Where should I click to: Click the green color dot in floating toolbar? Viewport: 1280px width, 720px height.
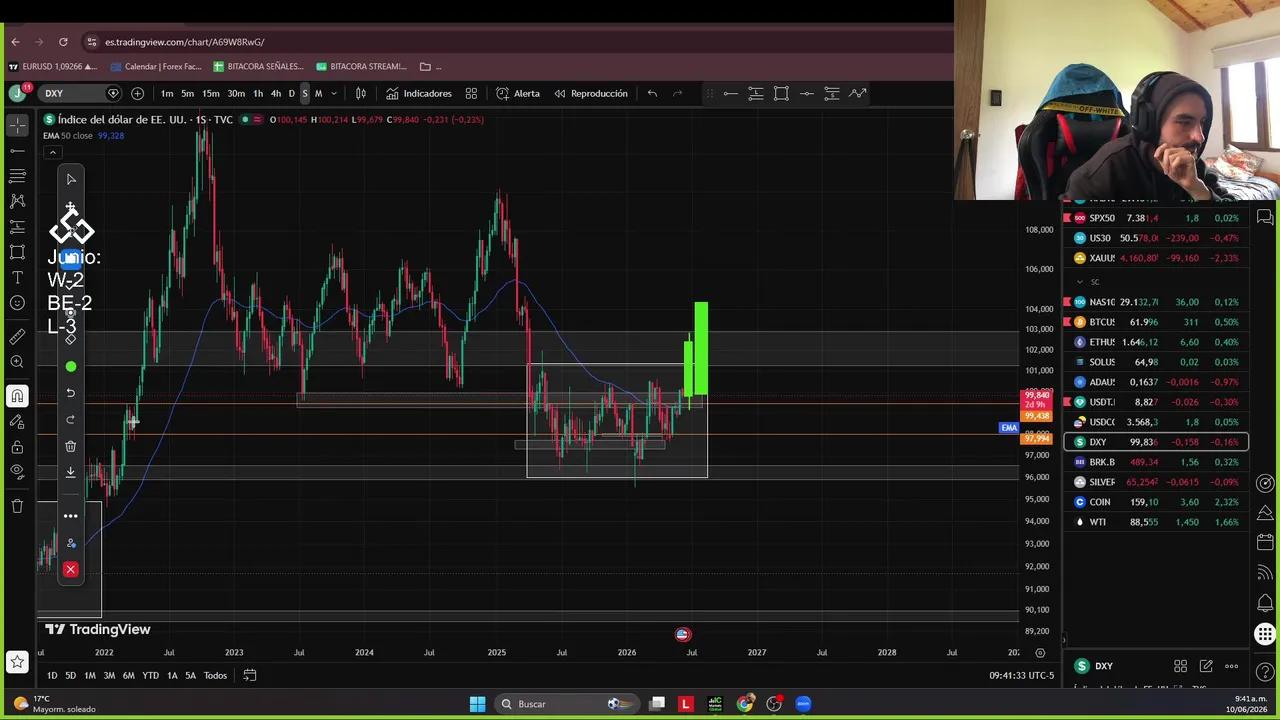(x=70, y=367)
